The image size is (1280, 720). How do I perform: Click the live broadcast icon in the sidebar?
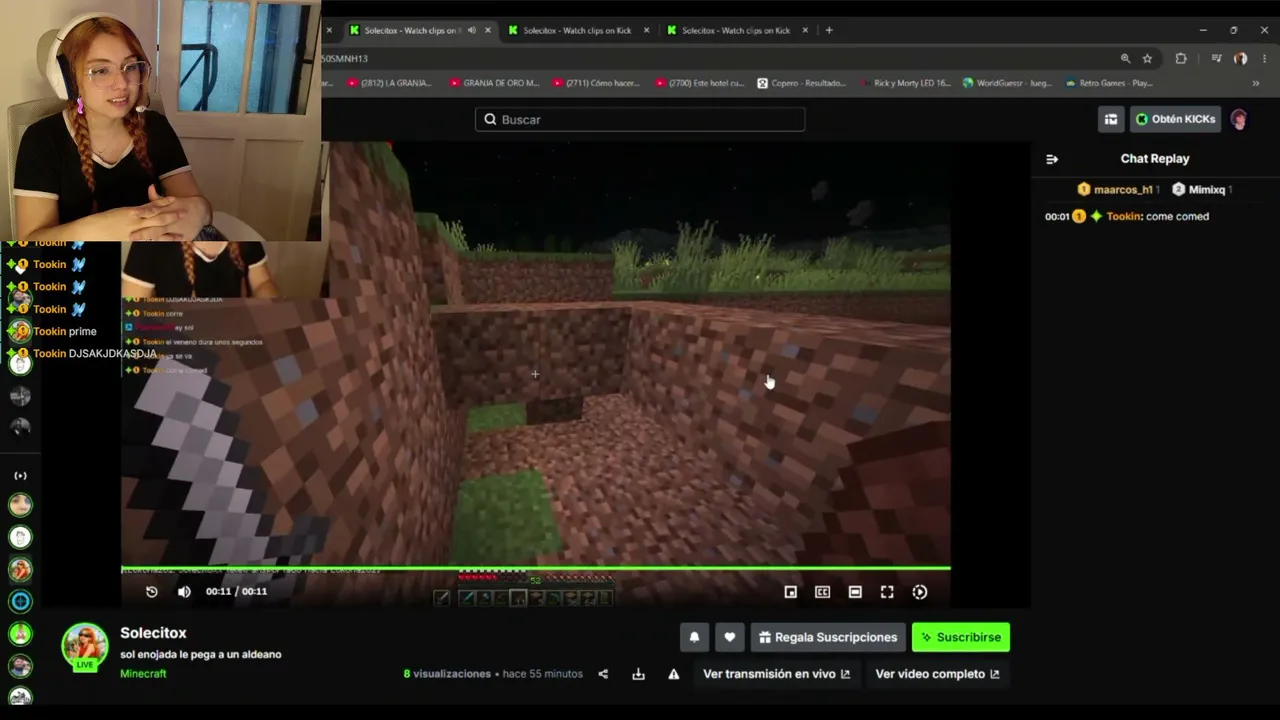point(20,476)
